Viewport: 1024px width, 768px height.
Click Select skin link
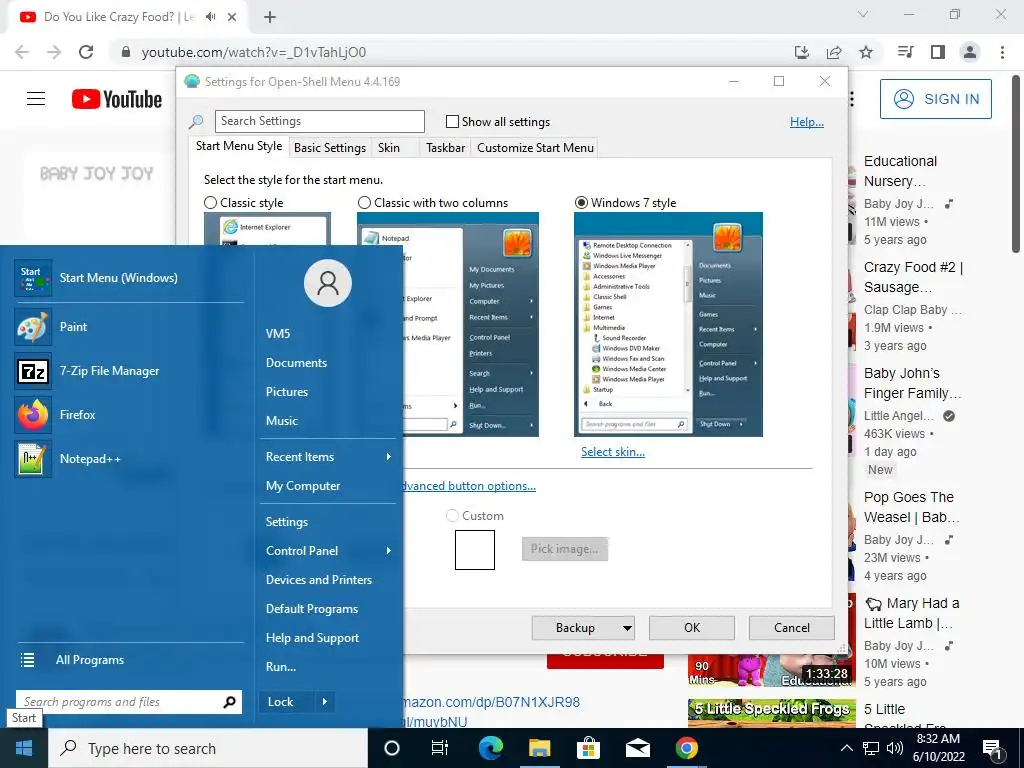(613, 452)
